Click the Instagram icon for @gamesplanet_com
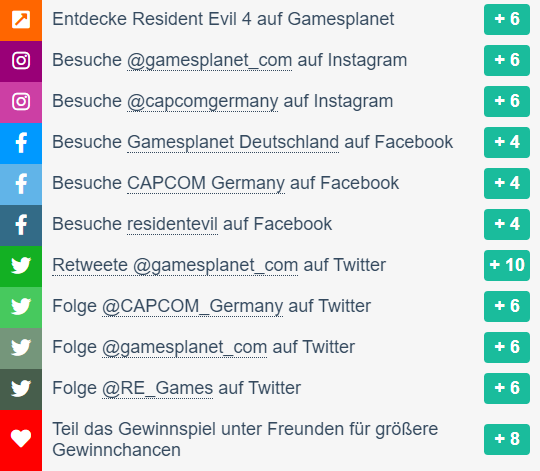This screenshot has width=540, height=471. click(21, 61)
